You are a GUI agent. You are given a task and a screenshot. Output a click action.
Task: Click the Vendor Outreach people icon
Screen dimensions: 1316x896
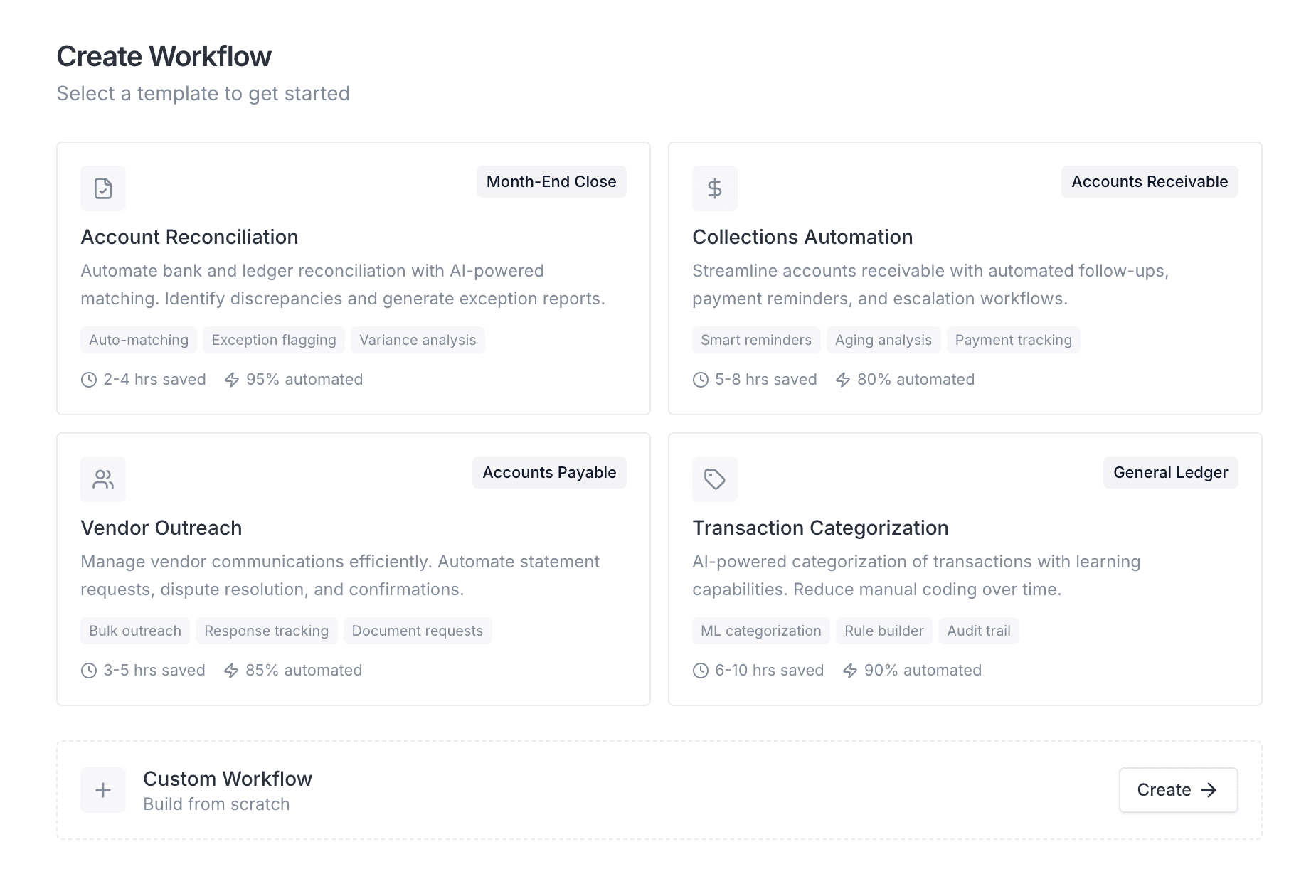(x=103, y=479)
